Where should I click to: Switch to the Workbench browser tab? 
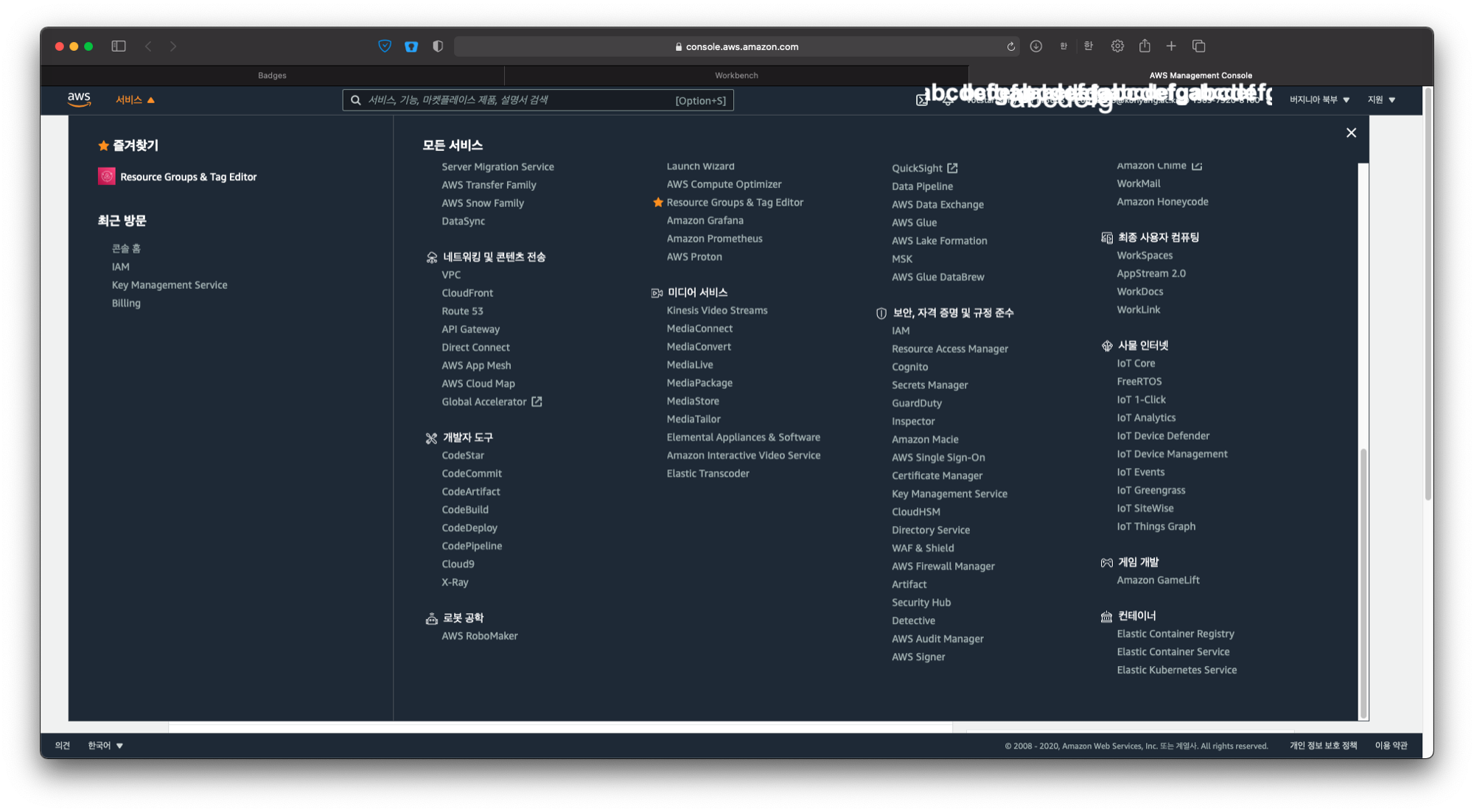736,75
